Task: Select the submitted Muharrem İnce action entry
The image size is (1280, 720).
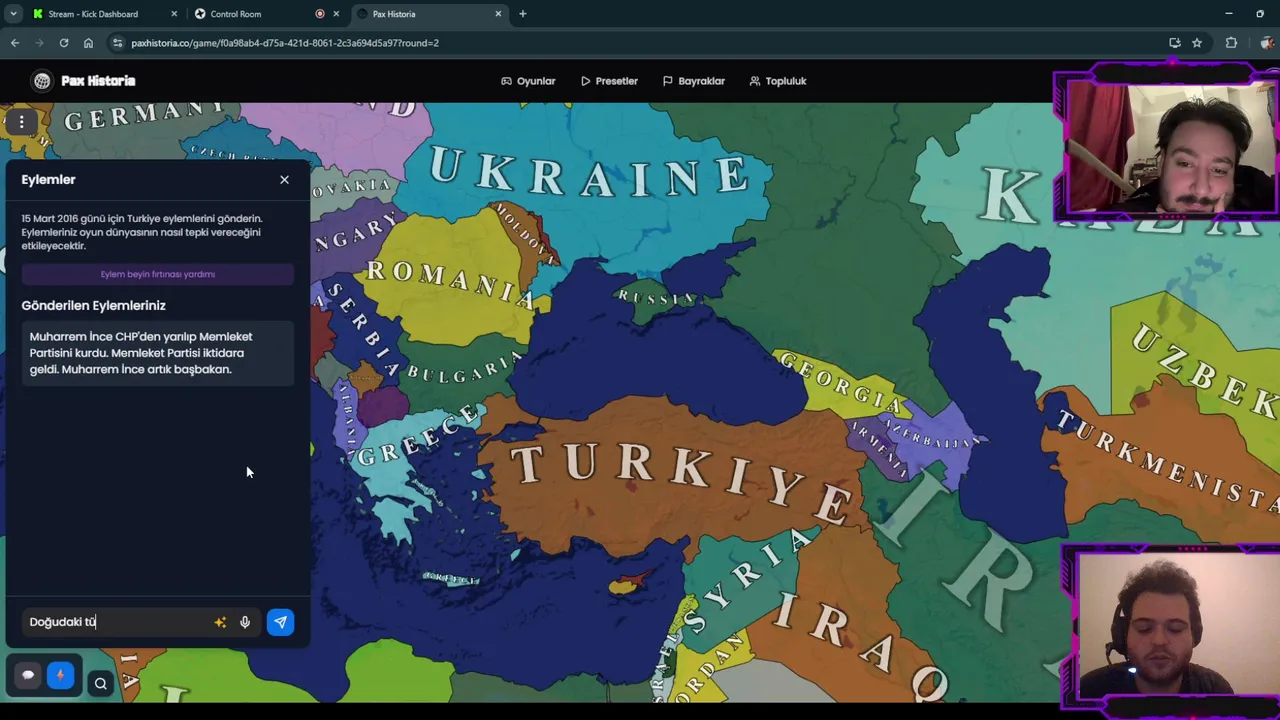Action: 157,353
